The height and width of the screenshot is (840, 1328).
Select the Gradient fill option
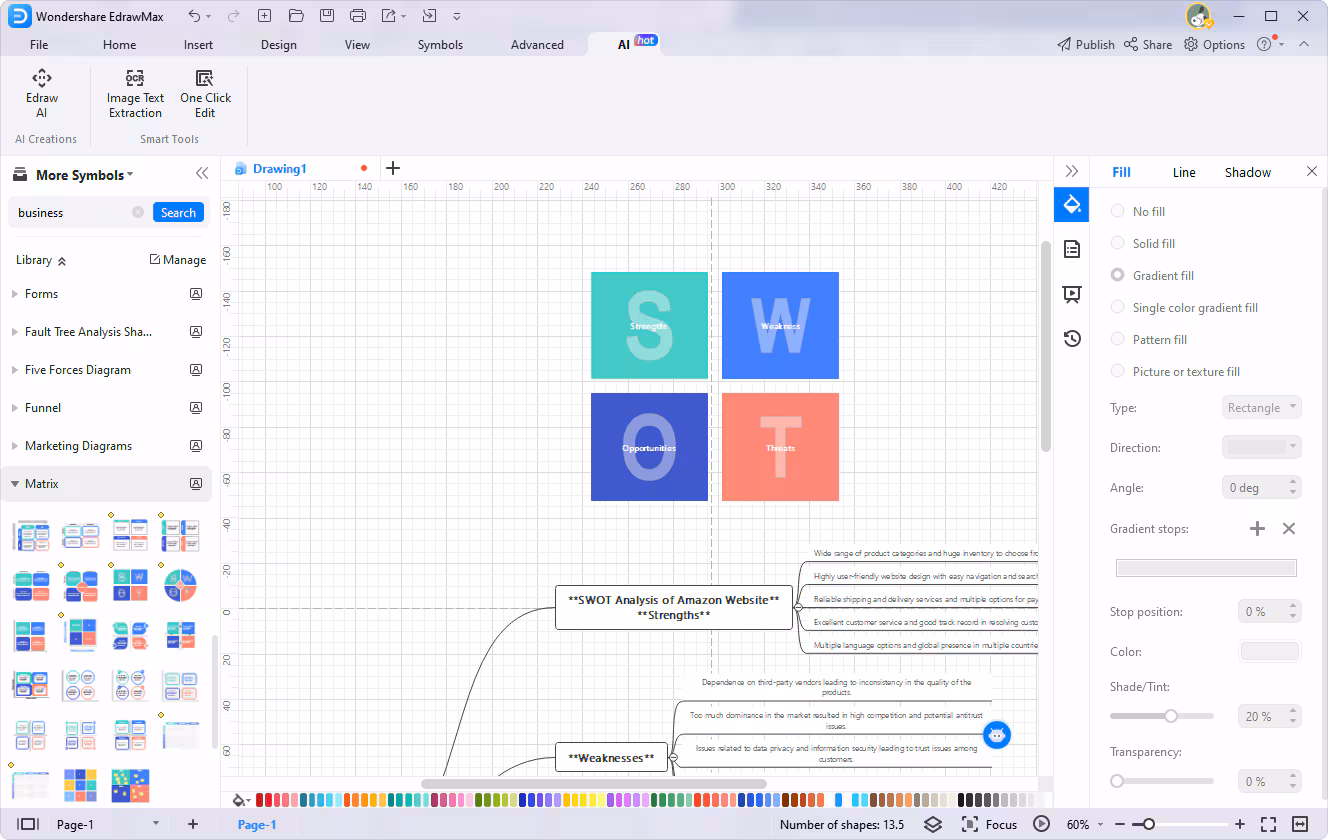(x=1153, y=276)
